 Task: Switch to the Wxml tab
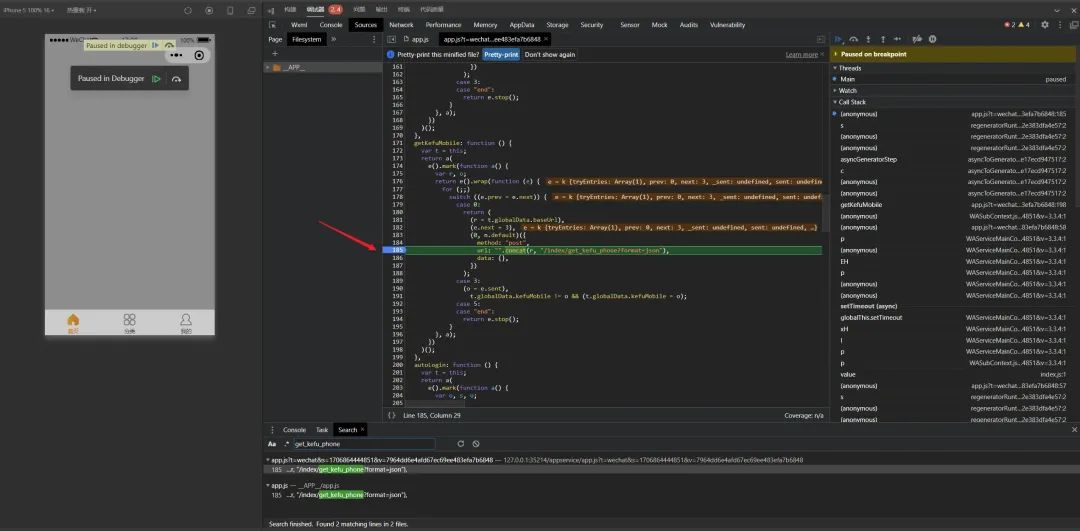tap(299, 25)
